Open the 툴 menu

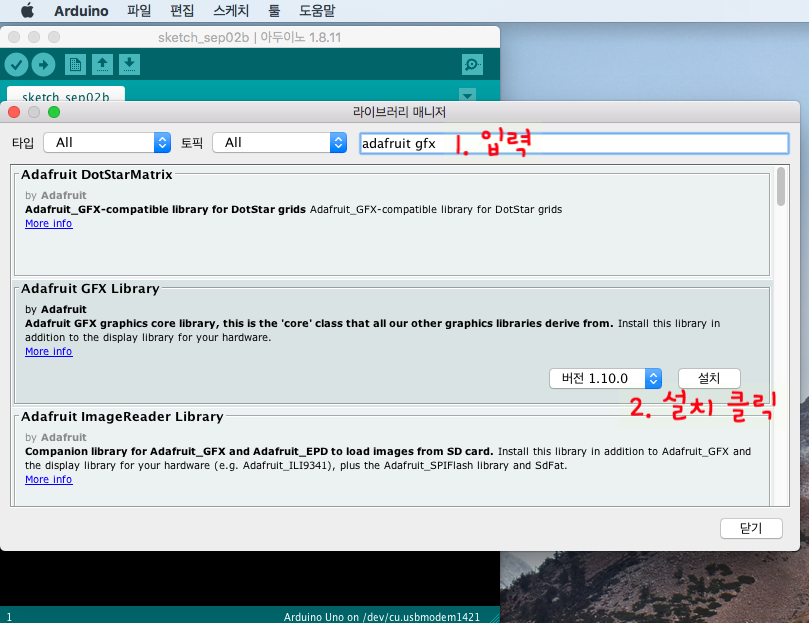click(x=274, y=10)
